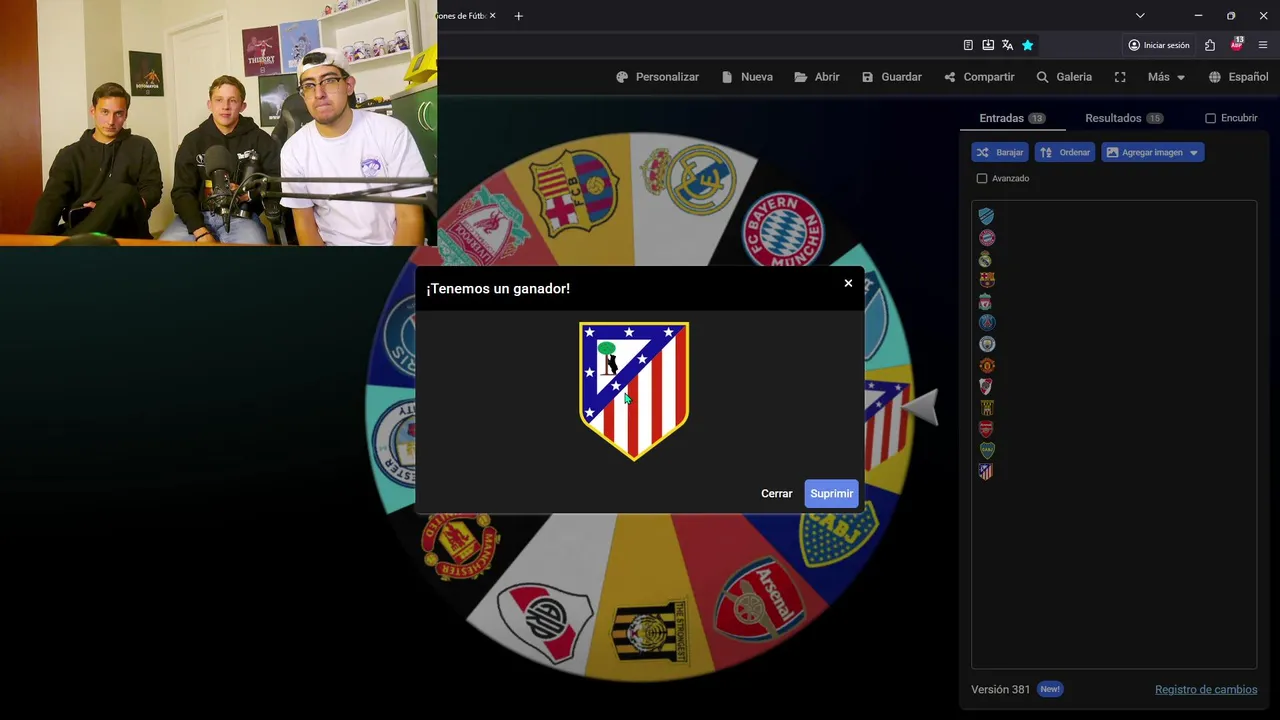The width and height of the screenshot is (1280, 720).
Task: Open the Personalizar menu
Action: coord(657,77)
